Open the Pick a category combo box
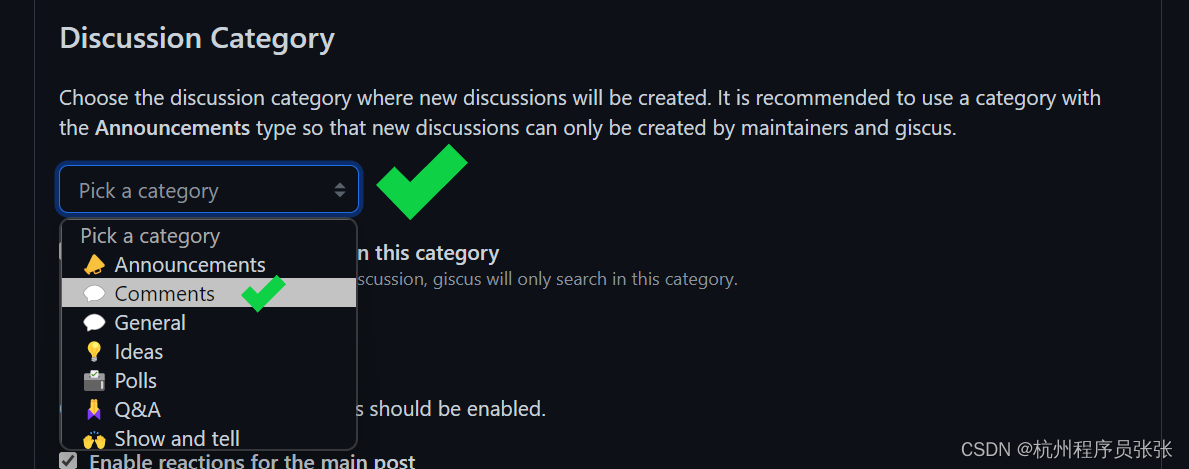1189x469 pixels. pyautogui.click(x=209, y=189)
